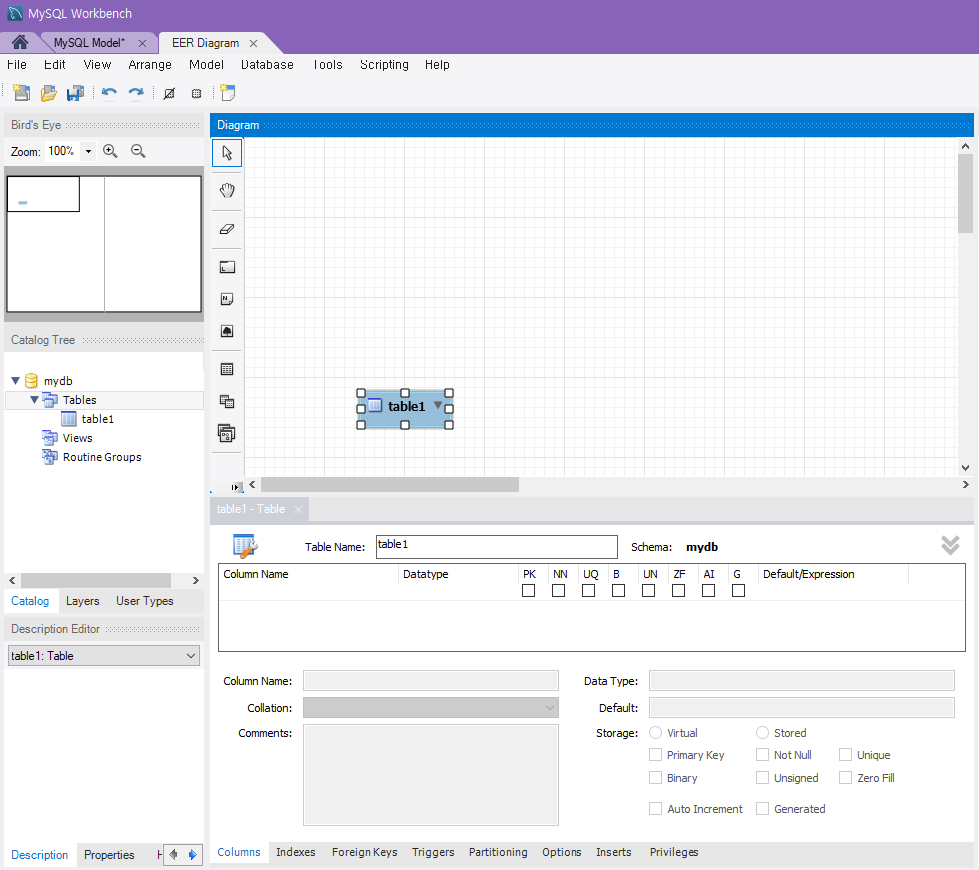Show previous sidebar tab with left arrow
This screenshot has height=870, width=979.
point(173,854)
